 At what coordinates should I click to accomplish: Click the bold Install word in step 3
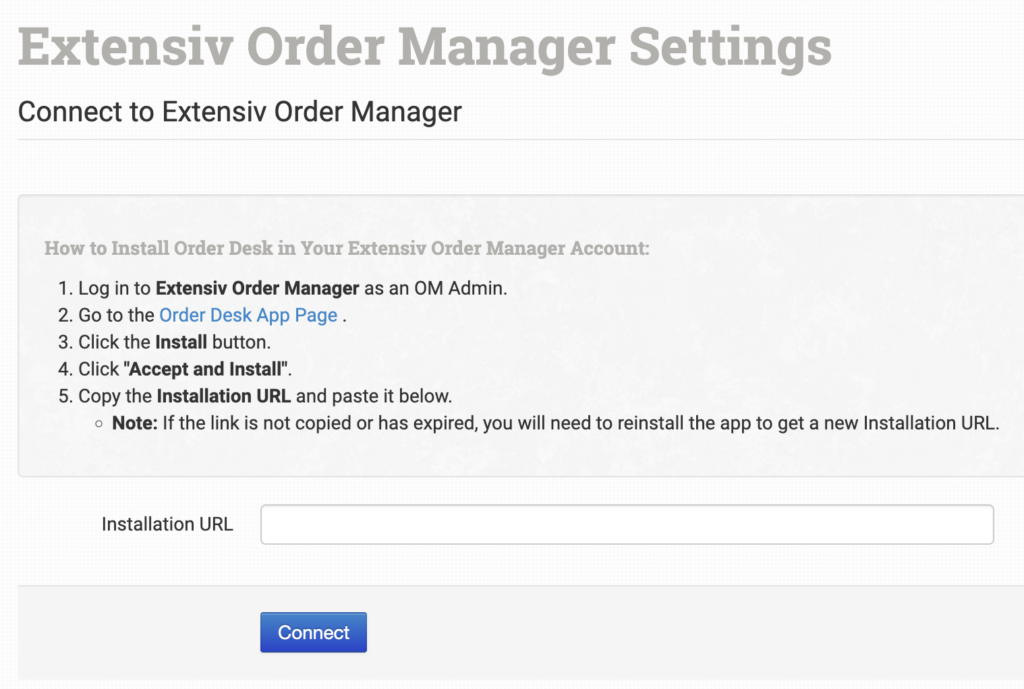(181, 342)
